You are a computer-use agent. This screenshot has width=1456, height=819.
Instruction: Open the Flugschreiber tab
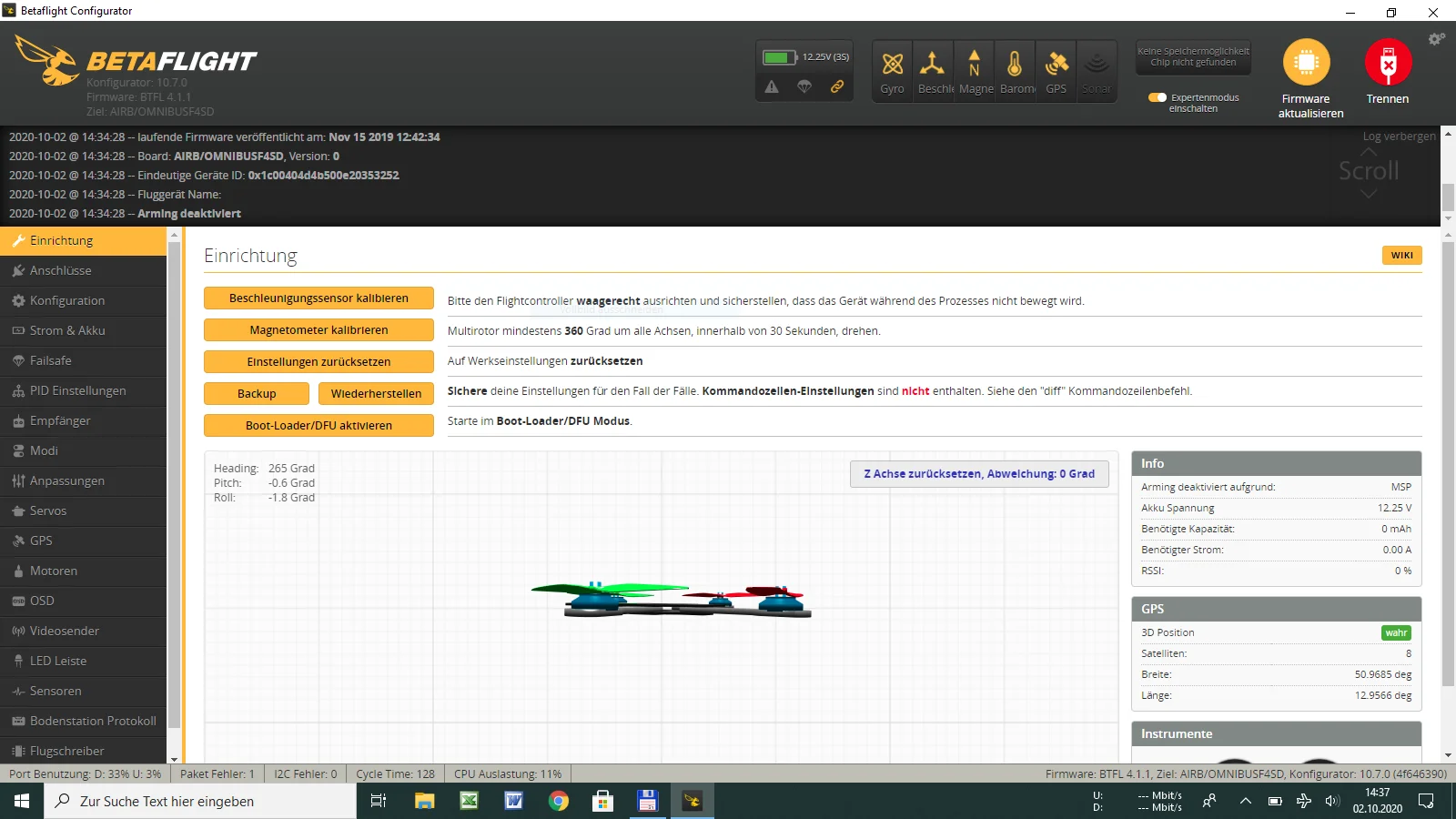coord(83,751)
